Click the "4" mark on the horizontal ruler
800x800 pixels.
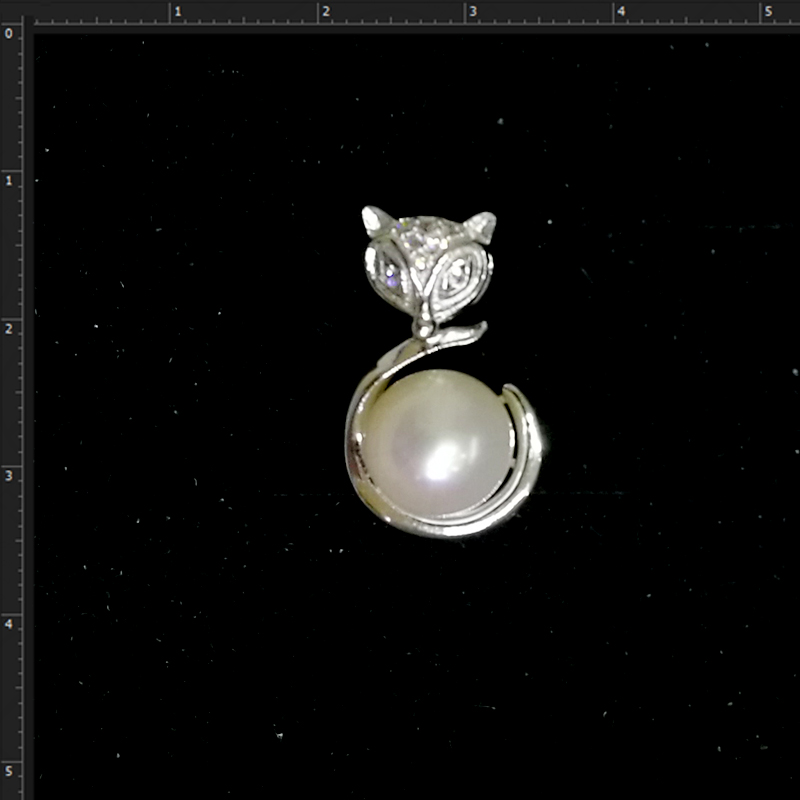pyautogui.click(x=621, y=11)
